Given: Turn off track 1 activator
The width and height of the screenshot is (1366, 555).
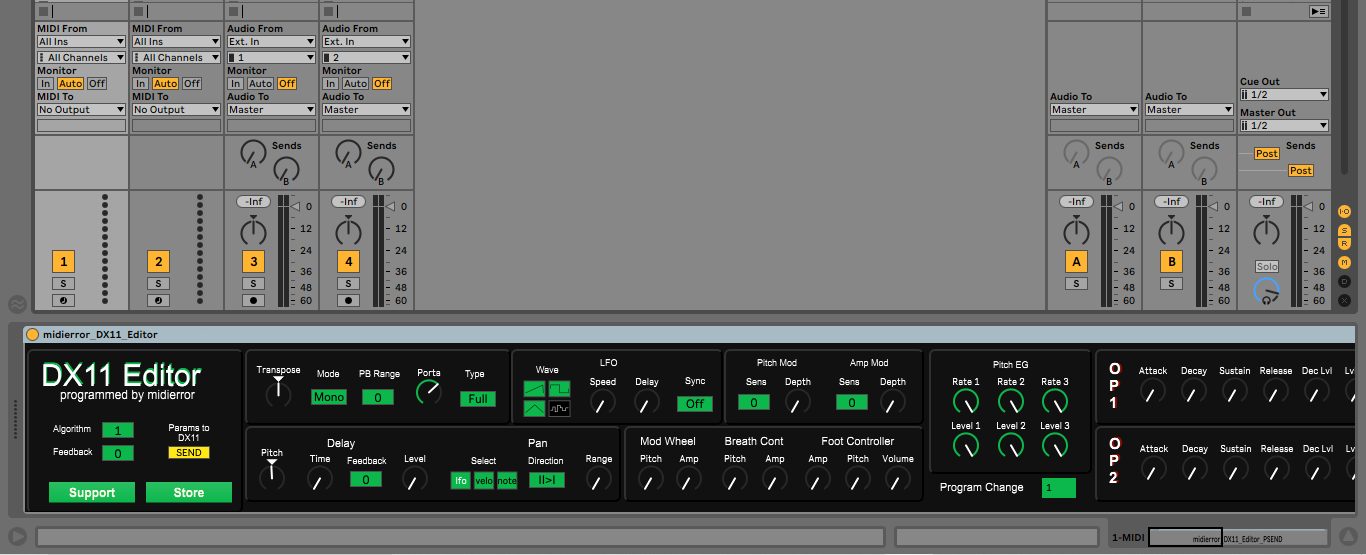Looking at the screenshot, I should click(64, 262).
